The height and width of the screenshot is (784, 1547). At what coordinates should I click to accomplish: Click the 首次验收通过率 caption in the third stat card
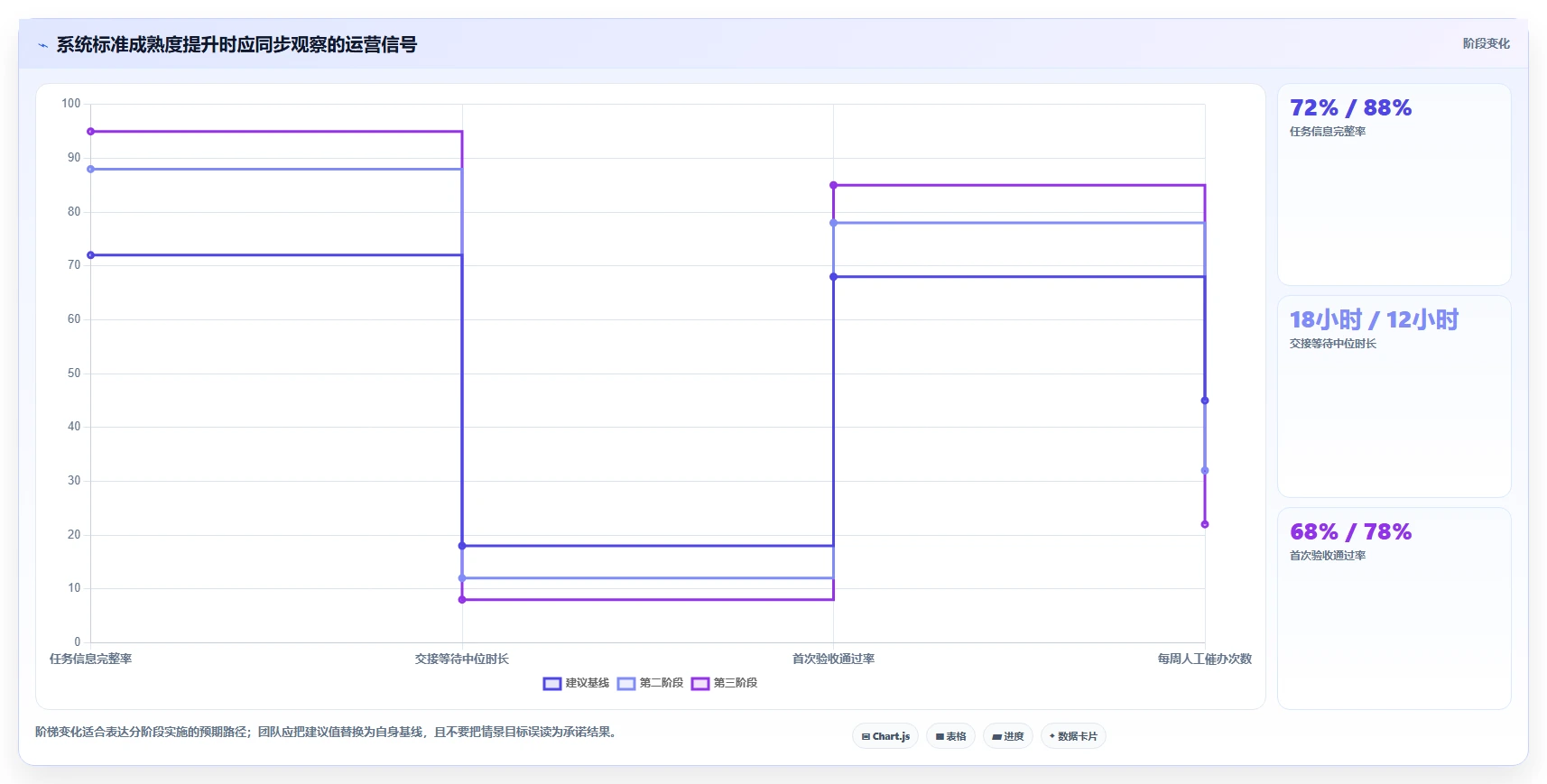point(1328,556)
